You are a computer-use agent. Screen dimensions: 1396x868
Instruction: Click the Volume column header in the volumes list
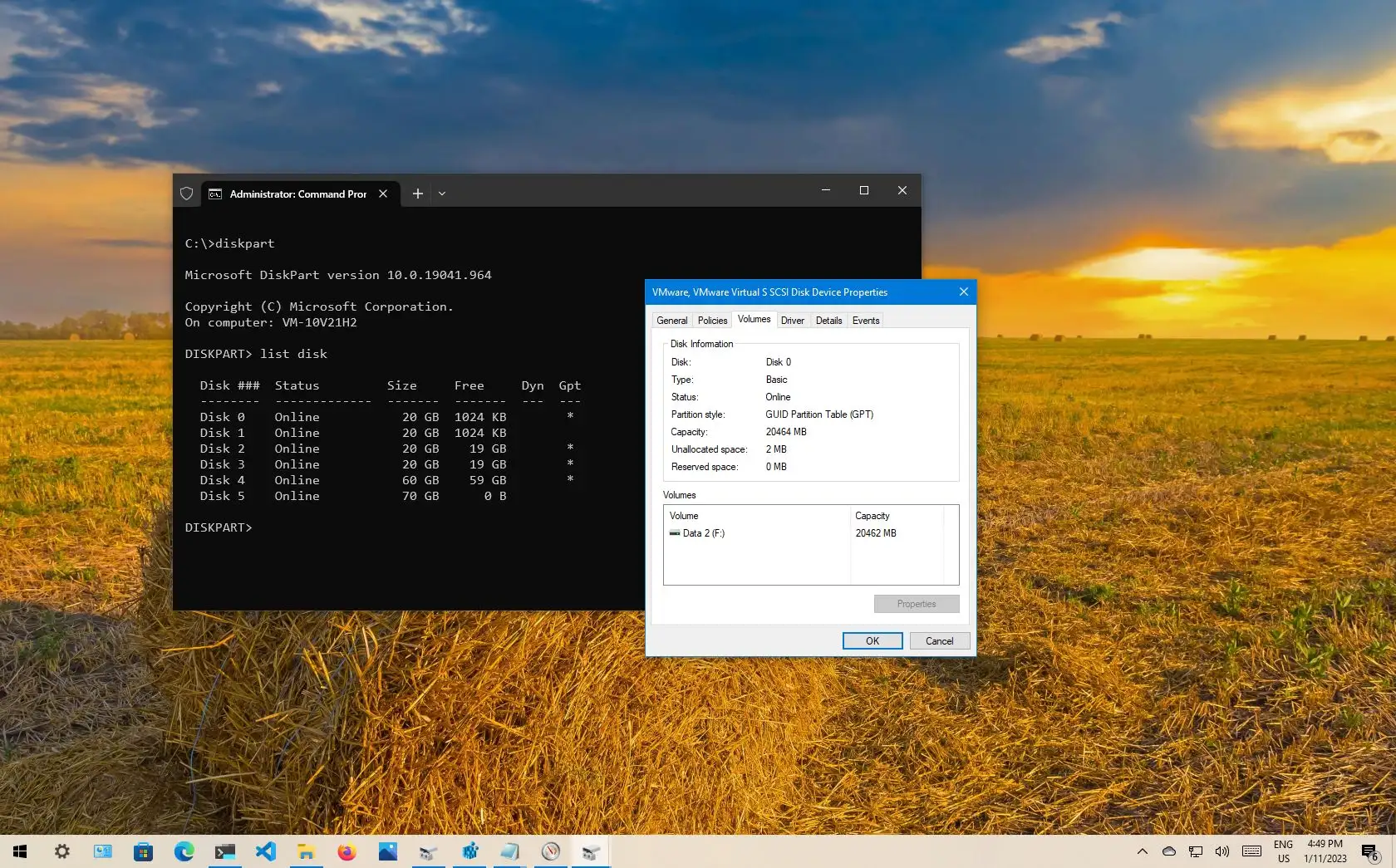pos(757,516)
